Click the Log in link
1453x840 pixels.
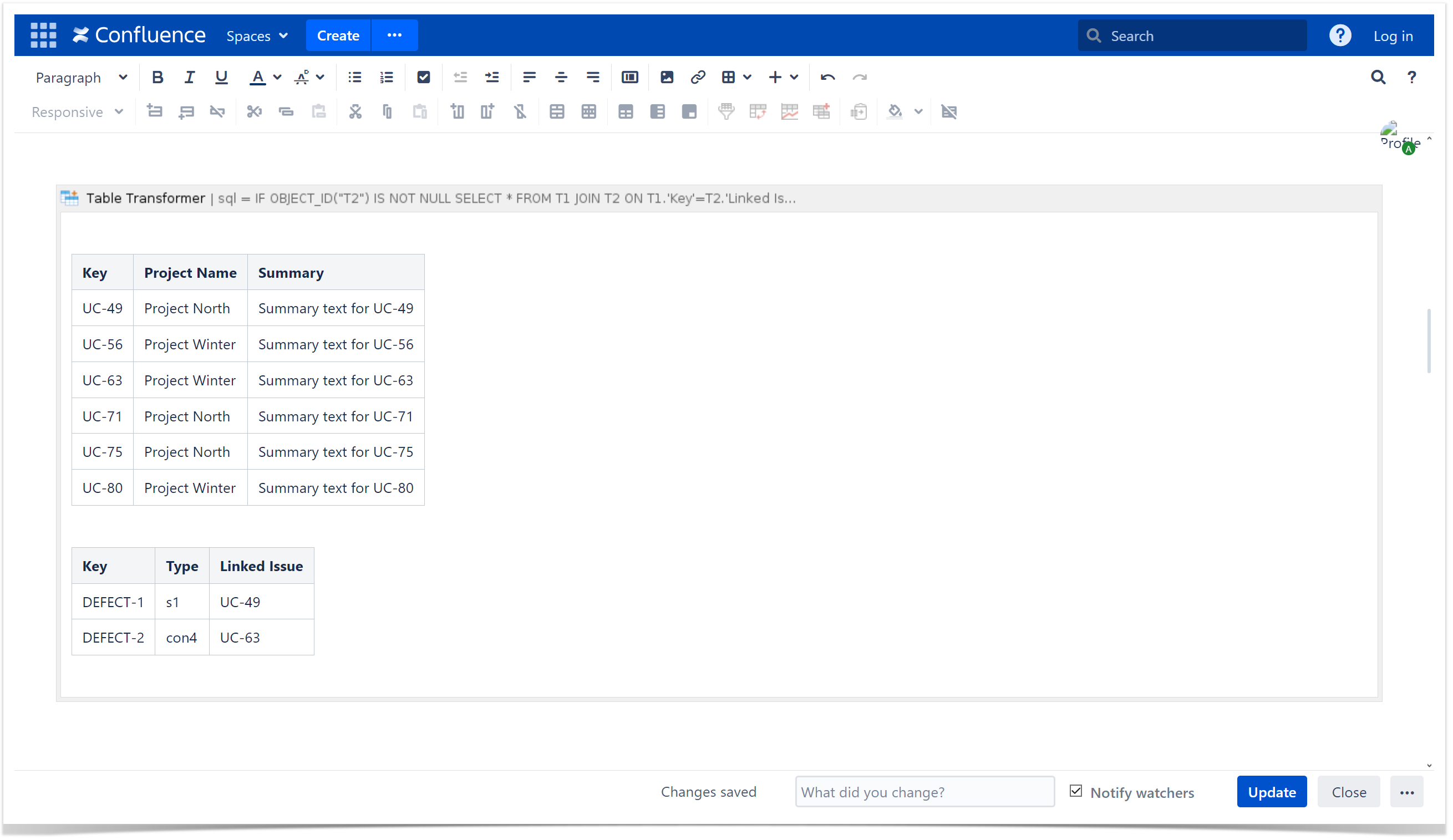point(1393,35)
